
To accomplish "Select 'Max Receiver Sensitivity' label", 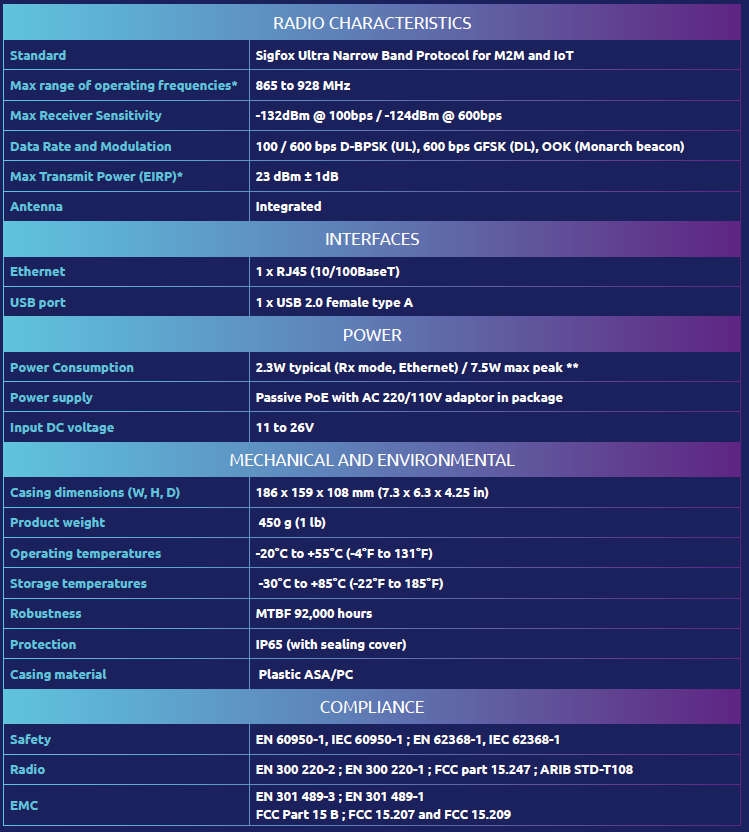I will [x=86, y=116].
